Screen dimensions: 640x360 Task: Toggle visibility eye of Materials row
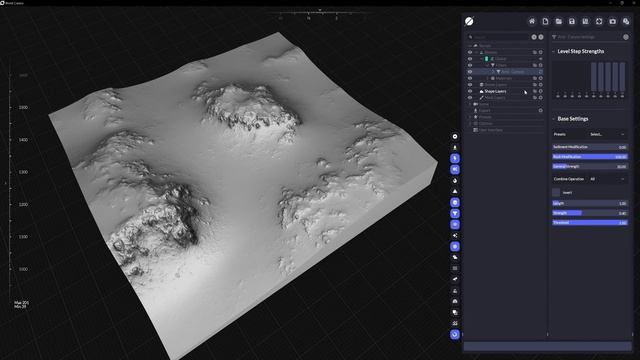[470, 78]
